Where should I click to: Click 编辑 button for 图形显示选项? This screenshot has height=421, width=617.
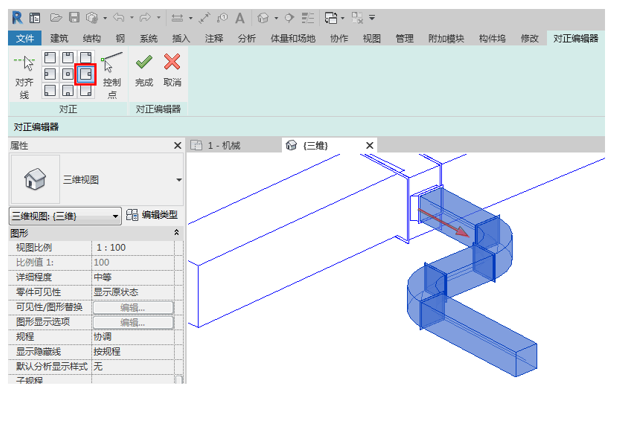pos(133,323)
